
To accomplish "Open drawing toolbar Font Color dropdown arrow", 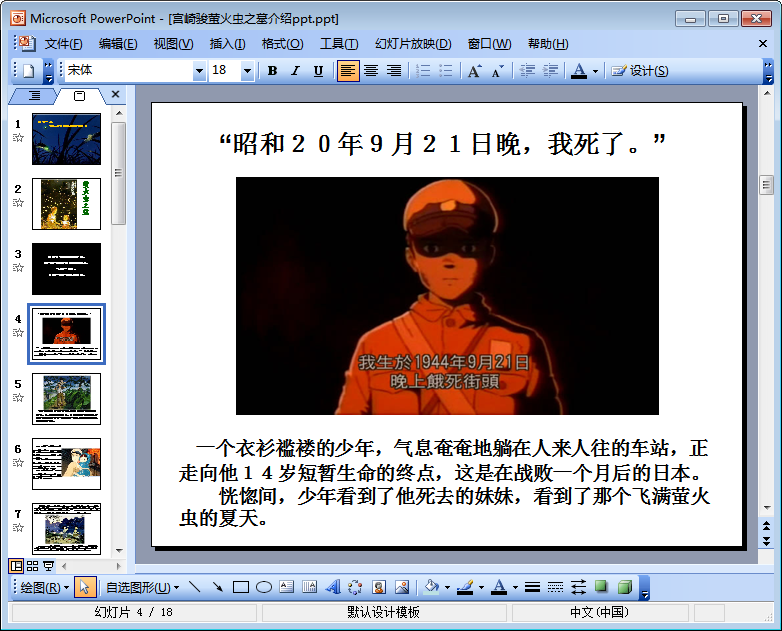I will tap(515, 588).
